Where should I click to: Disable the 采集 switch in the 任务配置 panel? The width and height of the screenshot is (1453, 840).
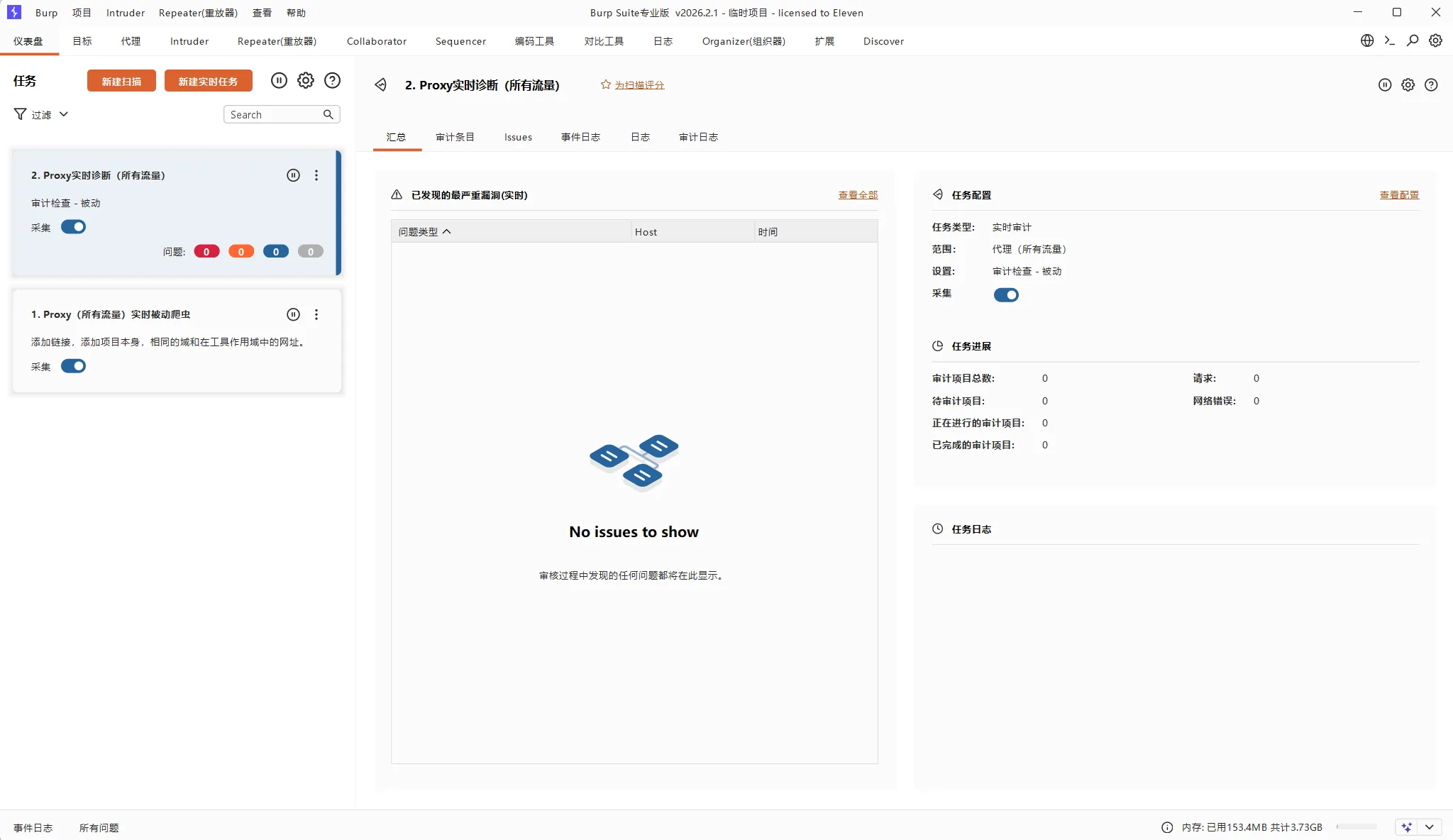[1005, 295]
